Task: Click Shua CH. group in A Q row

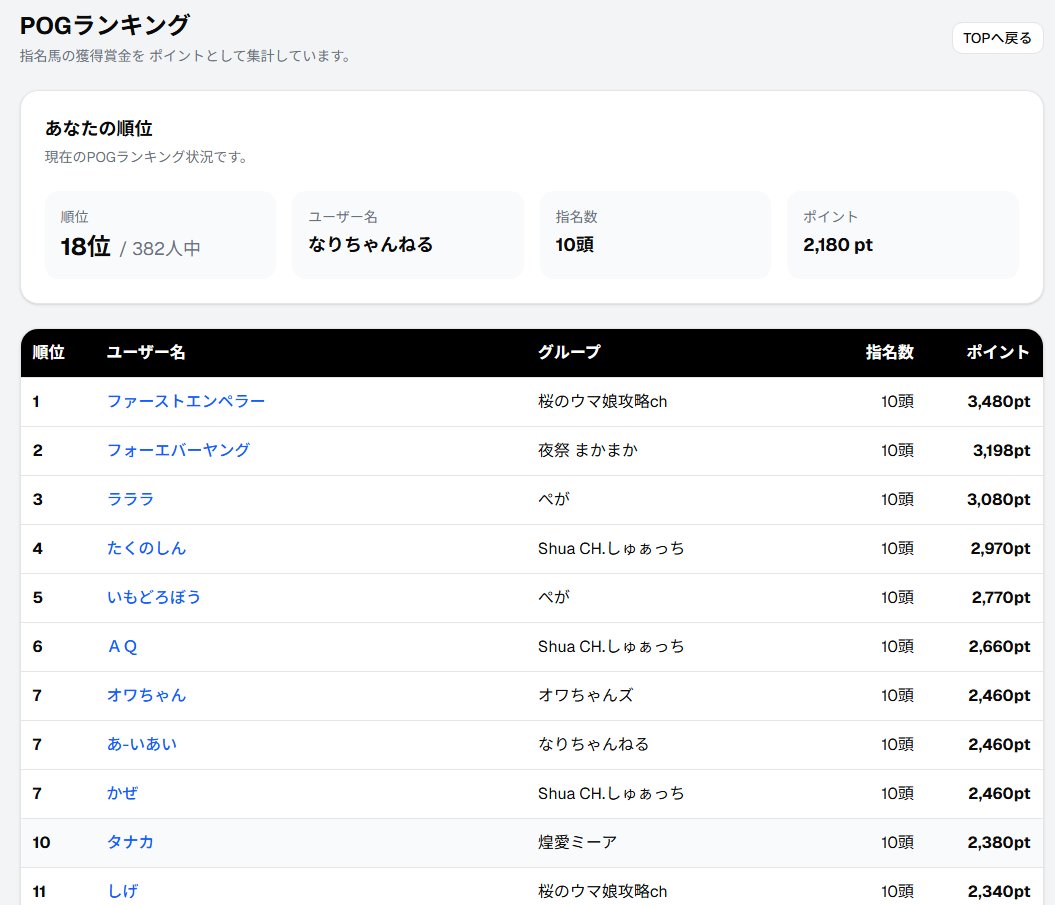Action: pos(611,647)
